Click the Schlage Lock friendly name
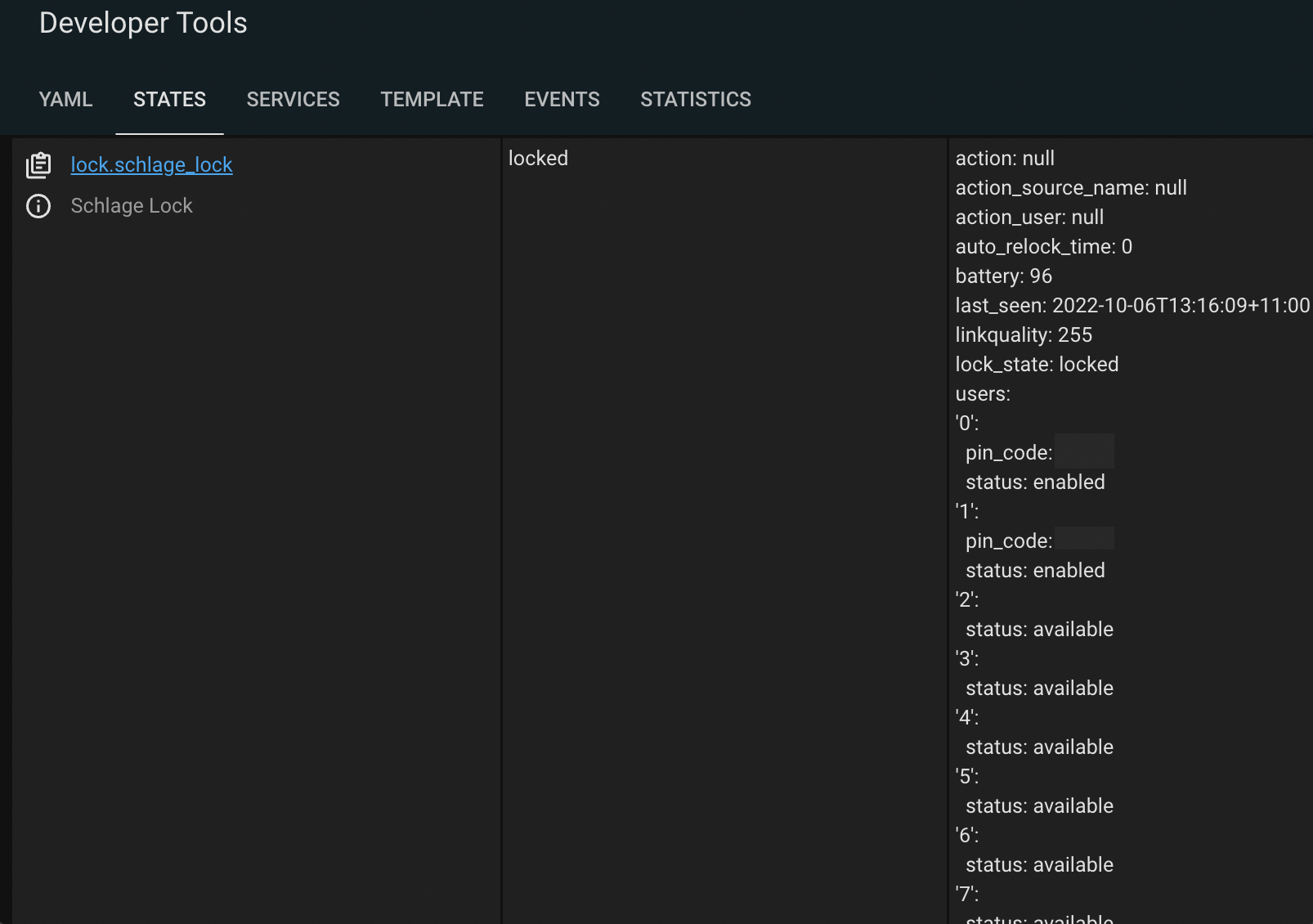 tap(131, 206)
